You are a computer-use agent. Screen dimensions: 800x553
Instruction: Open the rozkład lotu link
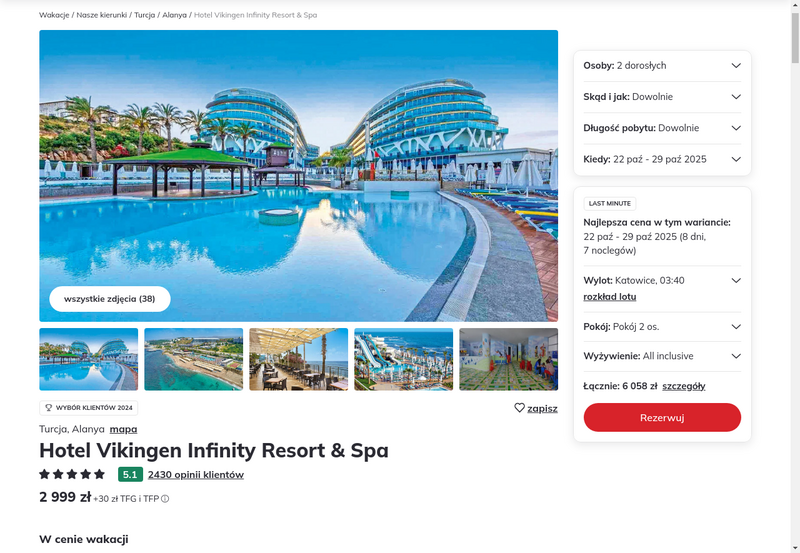coord(610,297)
